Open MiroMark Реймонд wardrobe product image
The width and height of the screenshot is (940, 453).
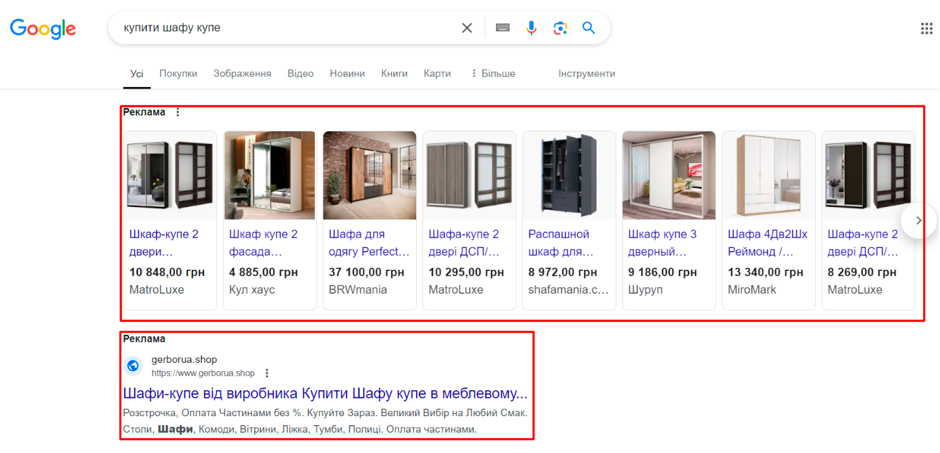point(768,175)
